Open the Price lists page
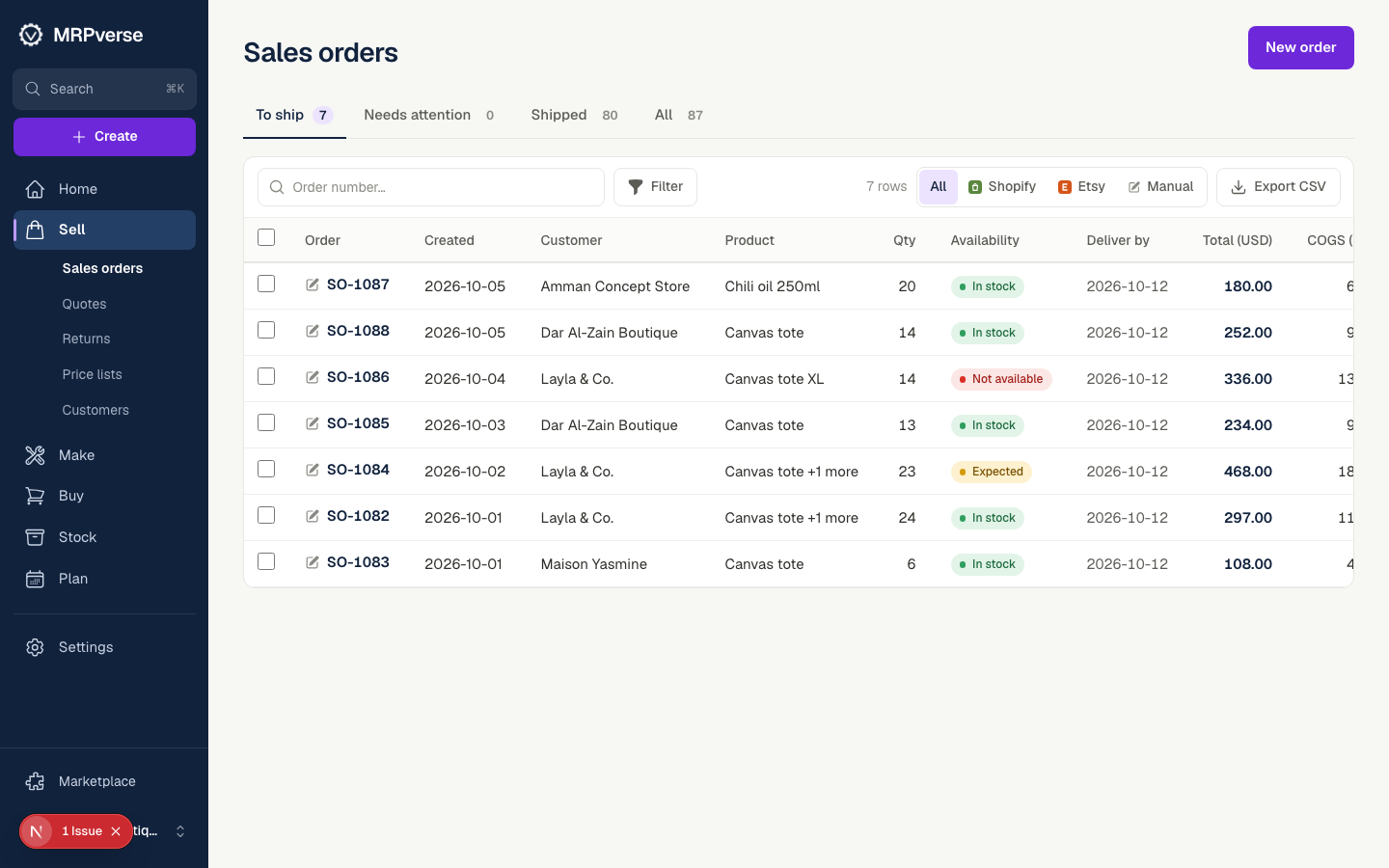1389x868 pixels. (x=93, y=374)
